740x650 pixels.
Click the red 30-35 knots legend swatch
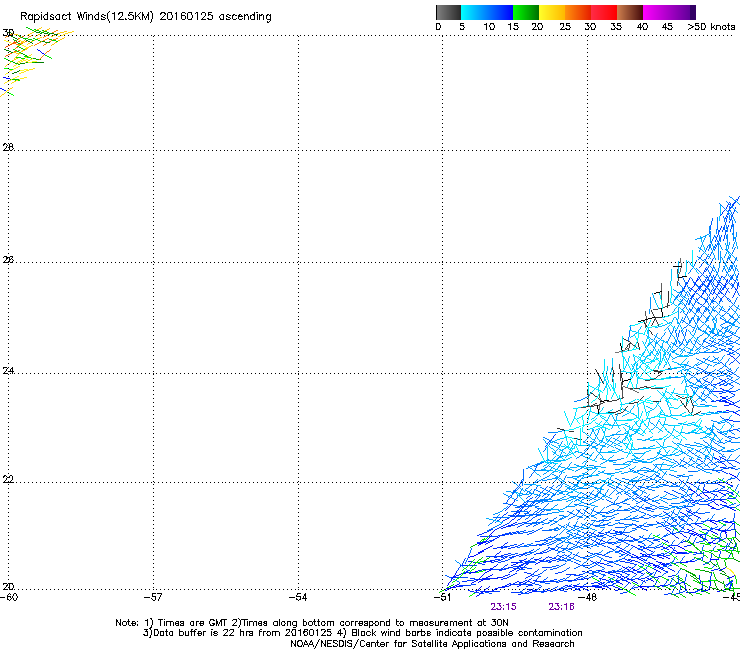604,12
